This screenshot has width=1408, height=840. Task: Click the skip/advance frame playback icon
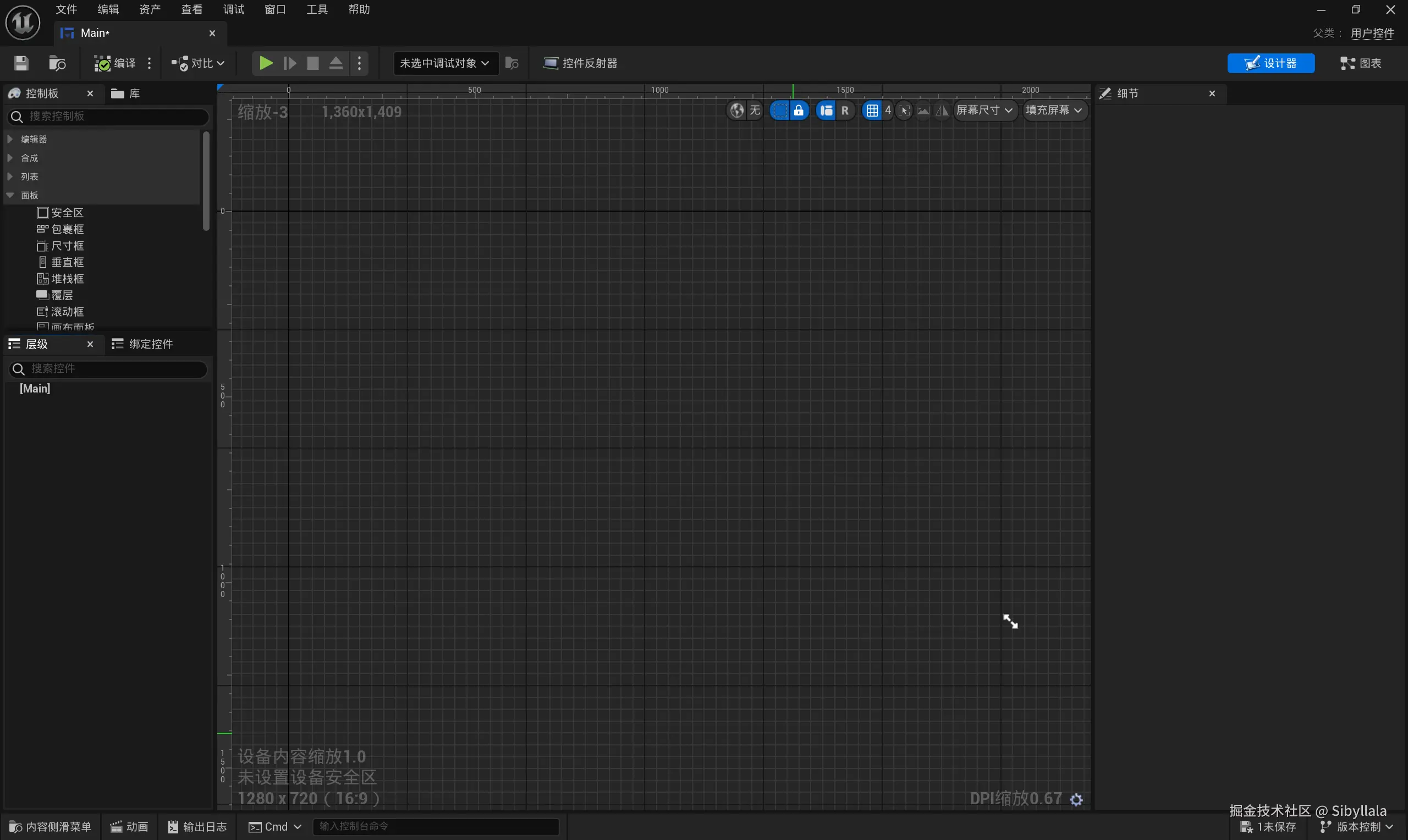pyautogui.click(x=289, y=63)
